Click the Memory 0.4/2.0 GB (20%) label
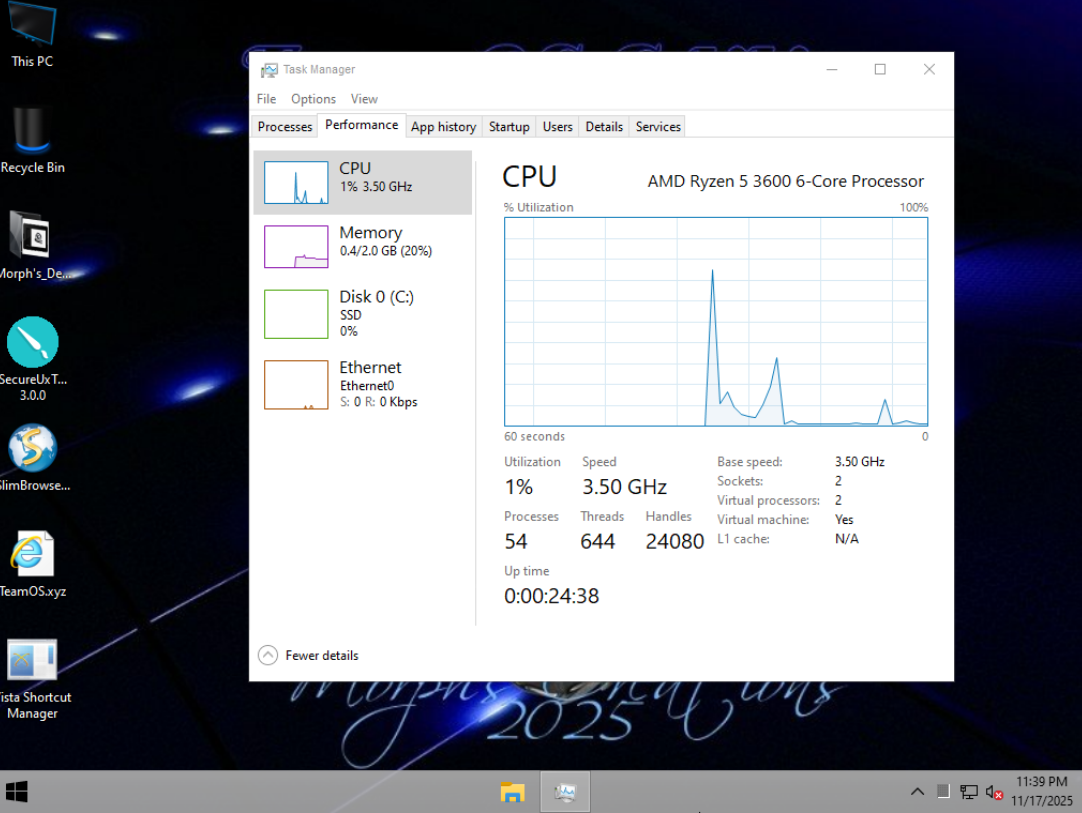Screen dimensions: 1082x813 coord(386,251)
